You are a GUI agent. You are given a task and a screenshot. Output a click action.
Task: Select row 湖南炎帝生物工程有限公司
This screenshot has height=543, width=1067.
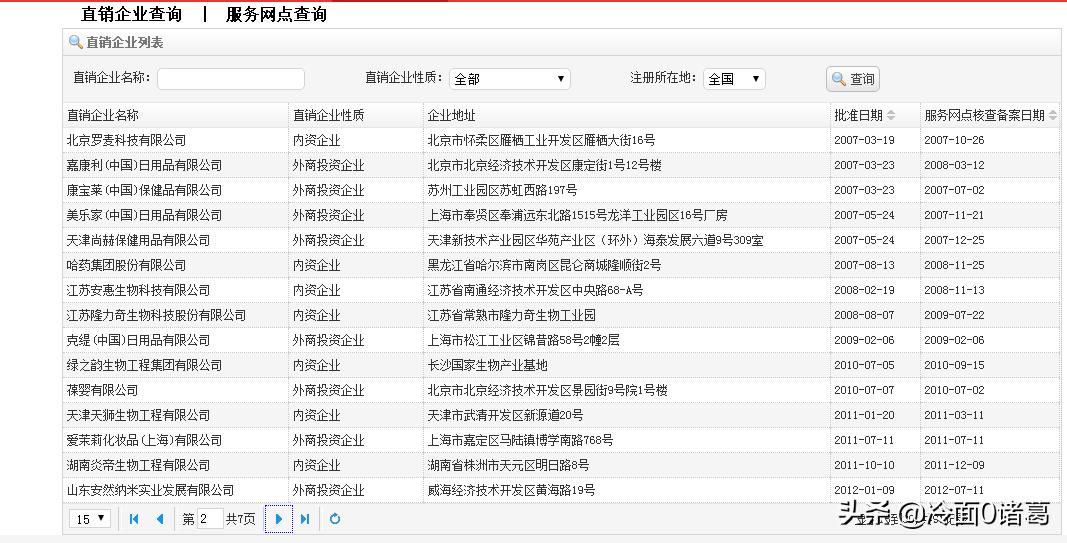(561, 465)
